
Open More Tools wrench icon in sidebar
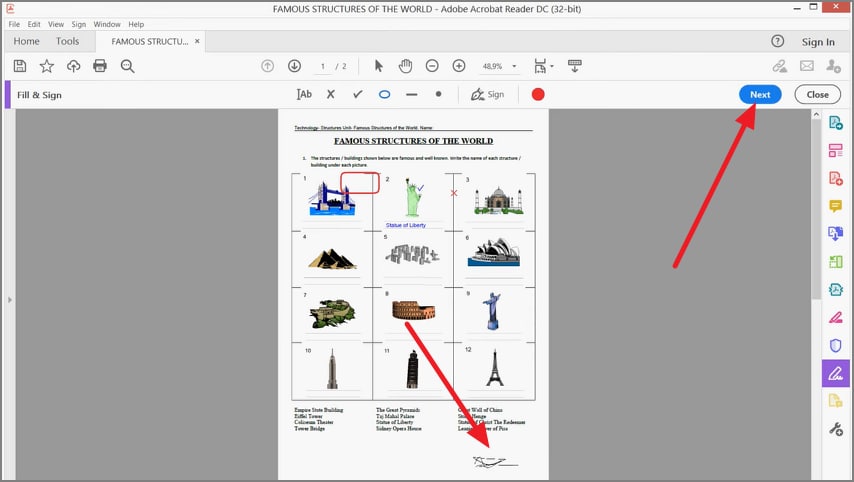click(x=835, y=429)
